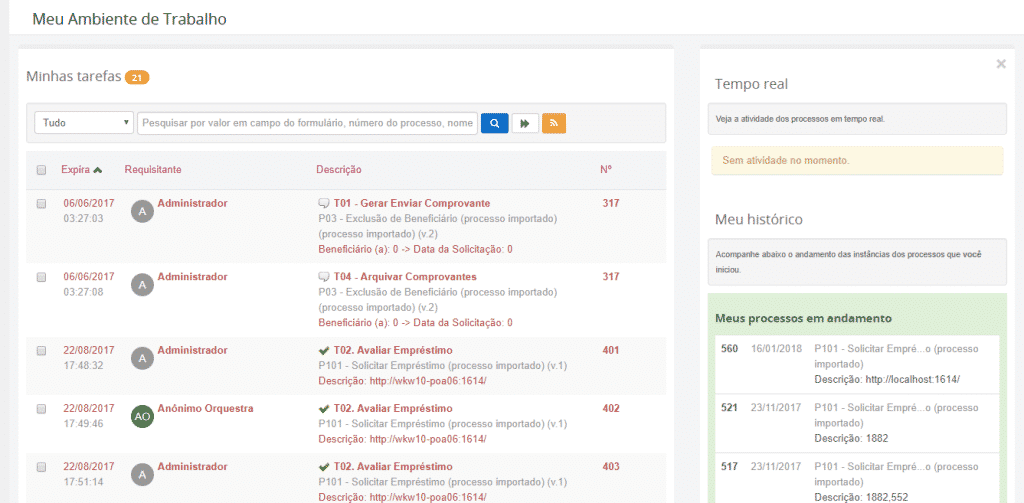Click the blue search magnifier button
Screen dimensions: 1024x503
tap(494, 123)
